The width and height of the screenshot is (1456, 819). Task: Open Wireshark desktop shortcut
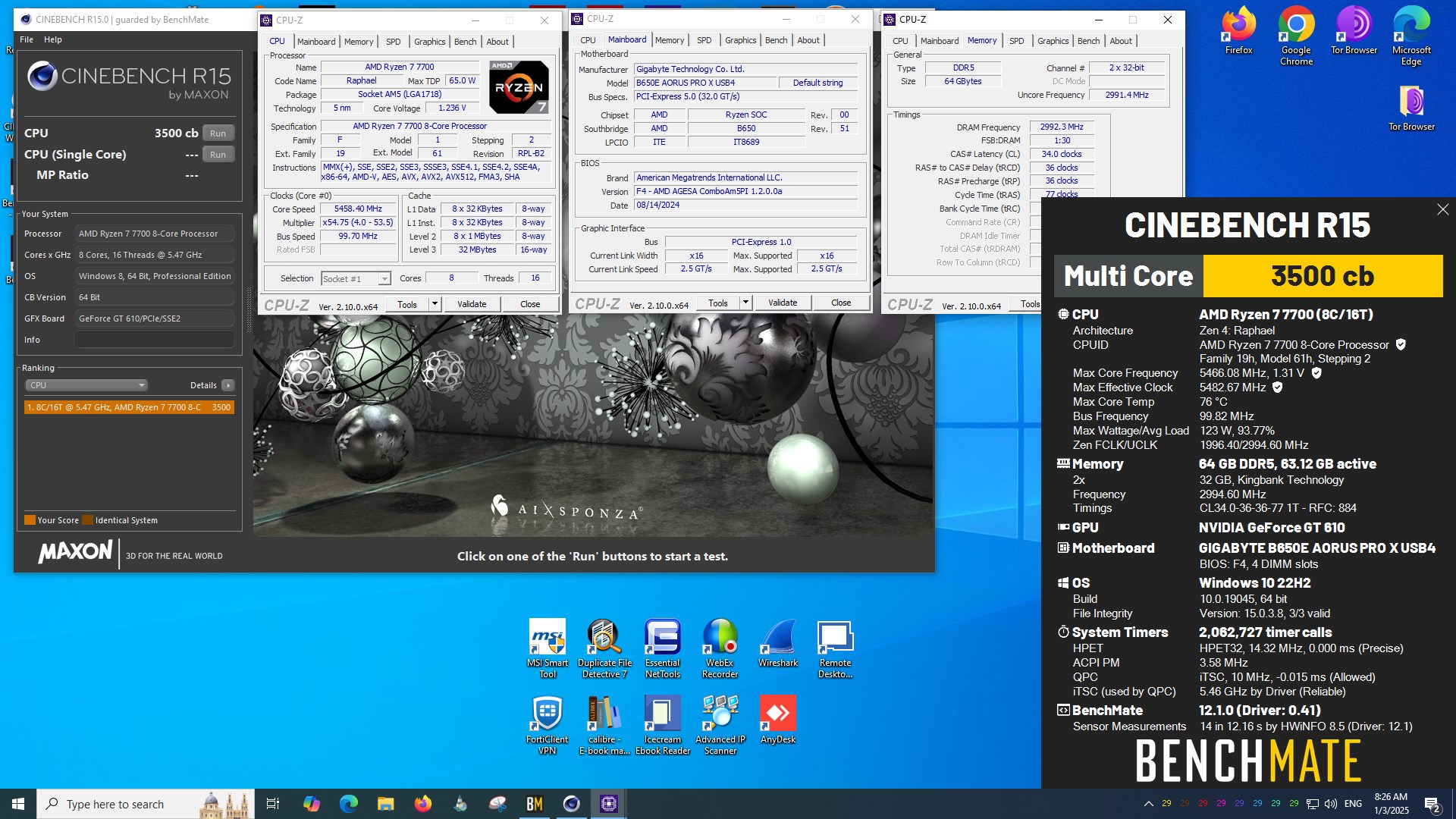(x=778, y=644)
